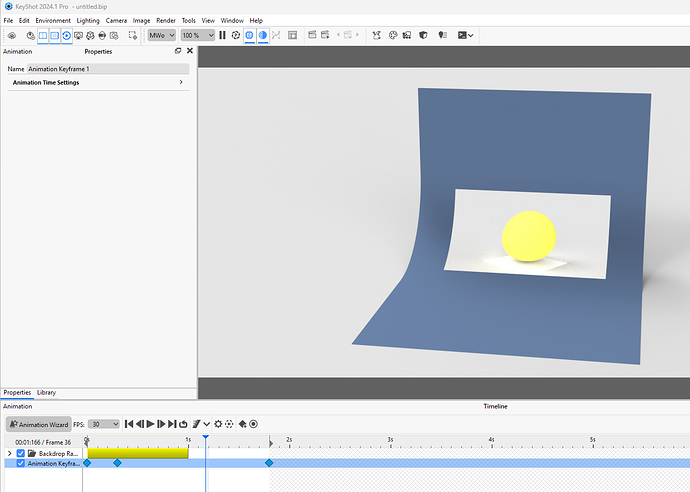Open the Material Templates palette icon

(393, 35)
